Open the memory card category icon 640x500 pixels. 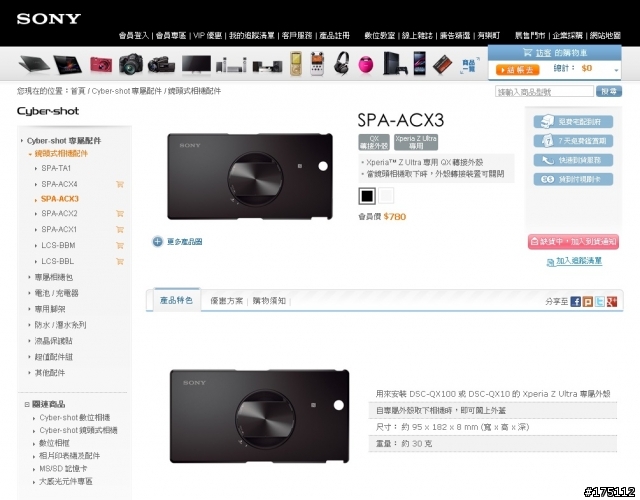443,65
